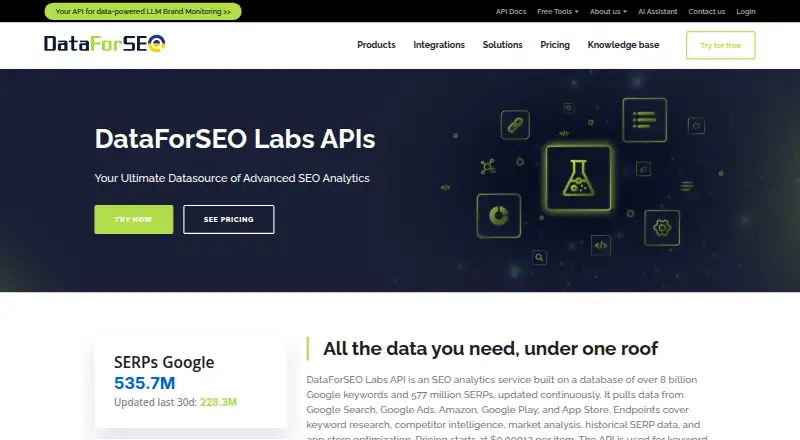Click the chain link icon tile
Screen dimensions: 800x440
(x=515, y=125)
